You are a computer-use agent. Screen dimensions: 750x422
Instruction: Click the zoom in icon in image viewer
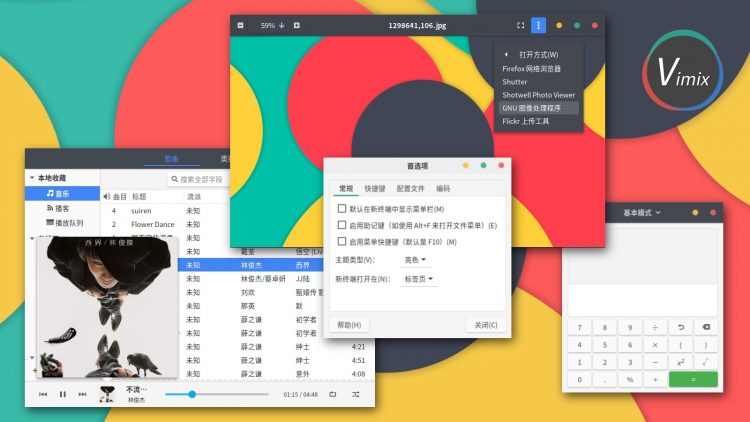pyautogui.click(x=297, y=25)
